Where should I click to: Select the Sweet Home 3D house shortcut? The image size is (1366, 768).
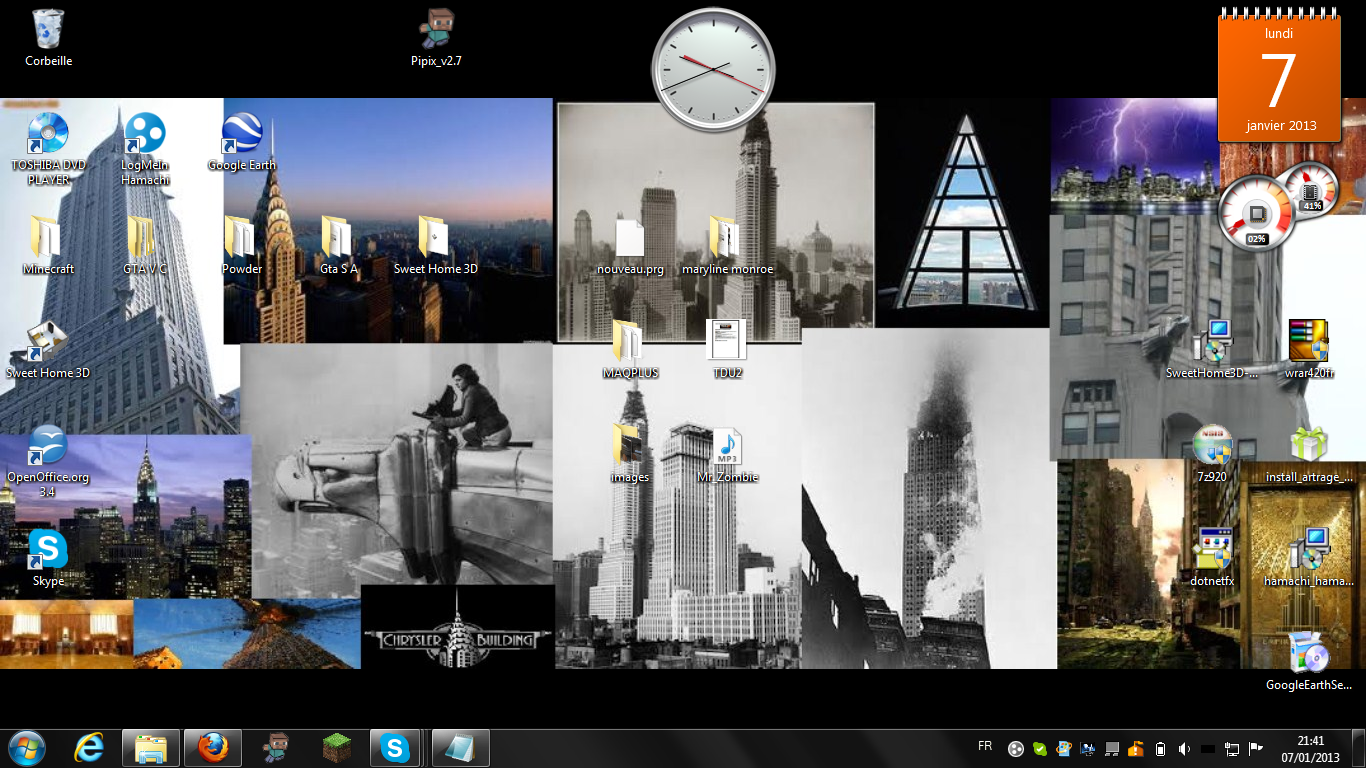[x=48, y=350]
